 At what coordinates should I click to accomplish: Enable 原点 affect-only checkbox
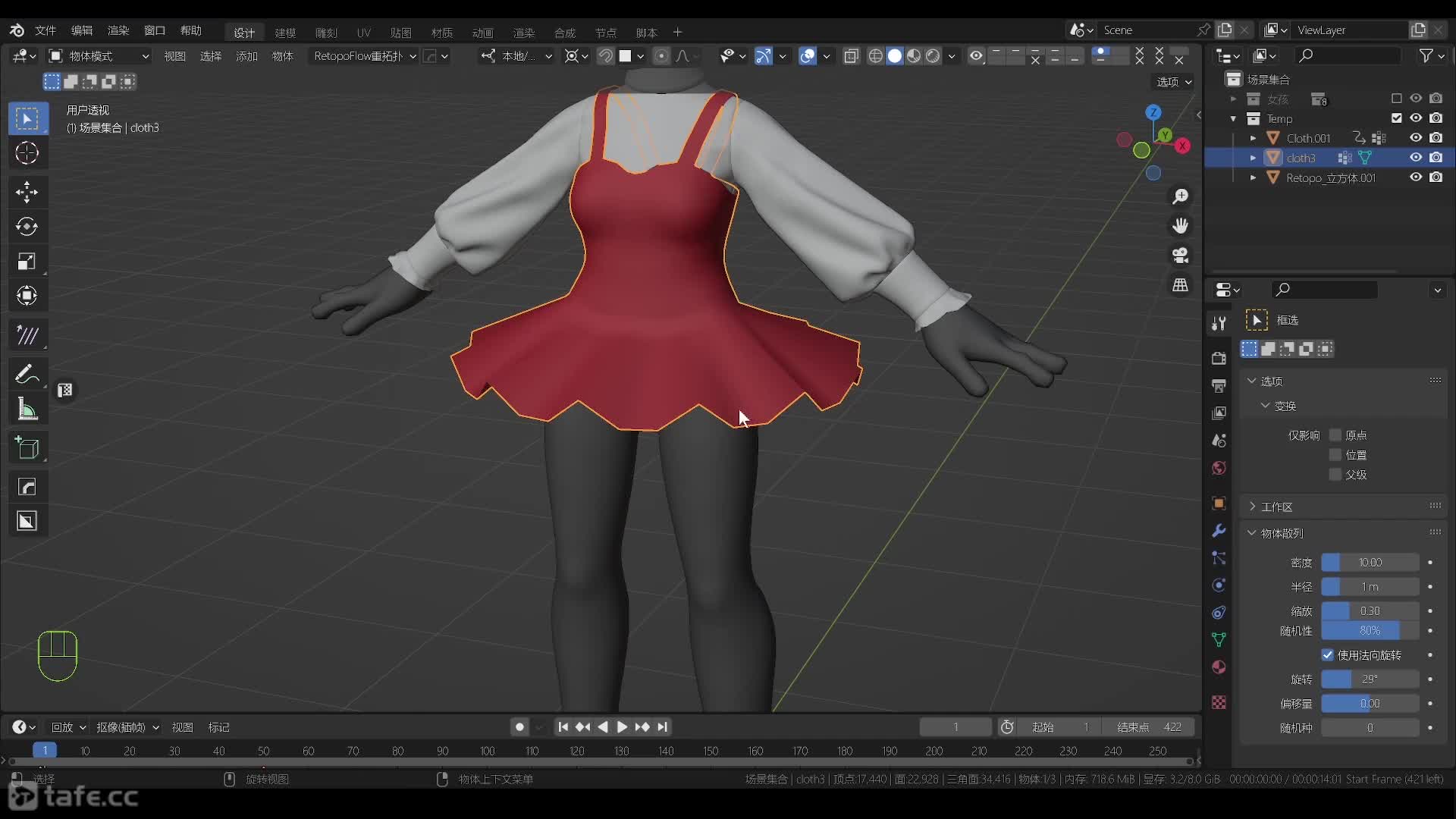[x=1335, y=435]
